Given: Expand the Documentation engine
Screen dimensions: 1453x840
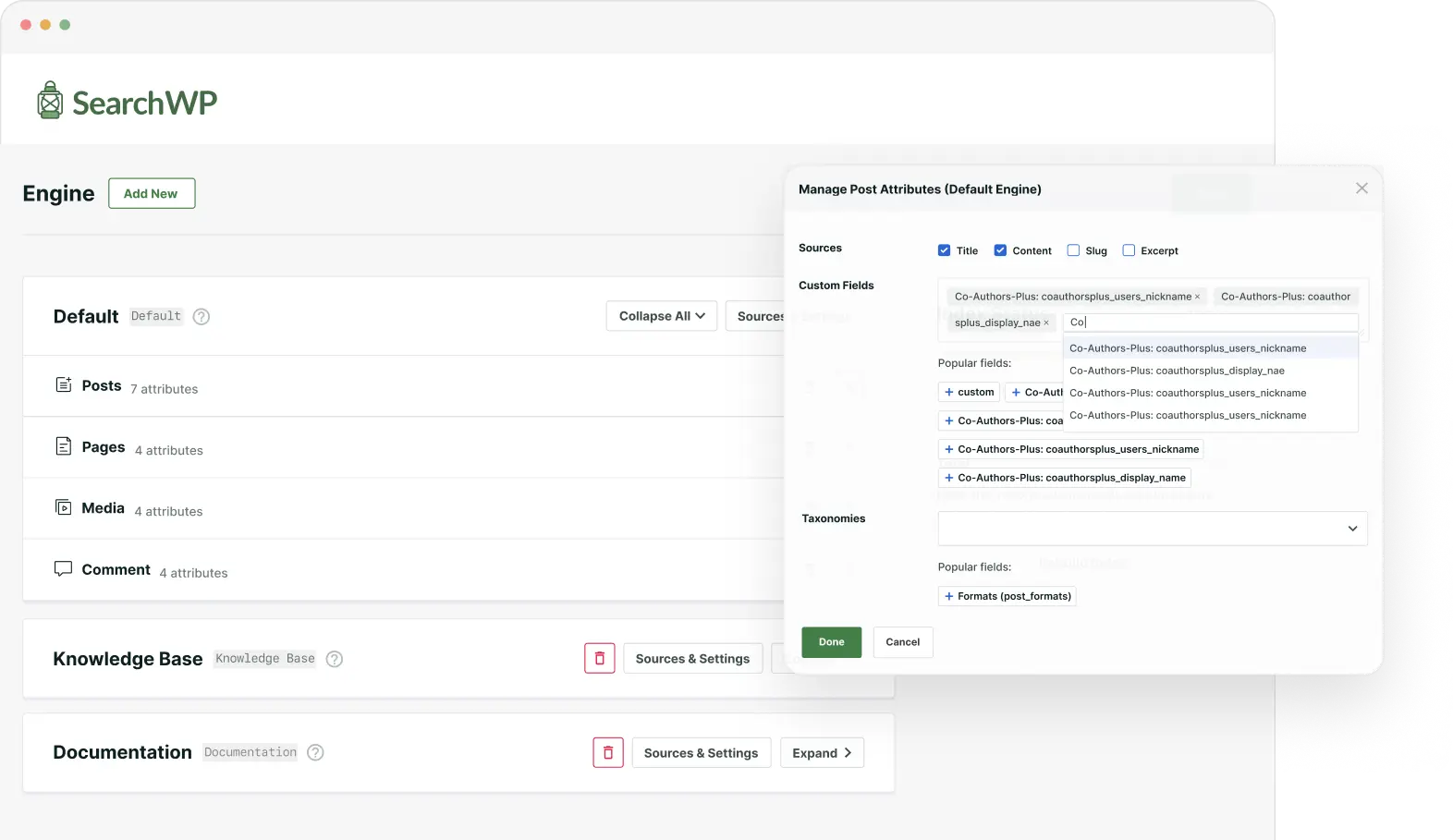Looking at the screenshot, I should [822, 753].
